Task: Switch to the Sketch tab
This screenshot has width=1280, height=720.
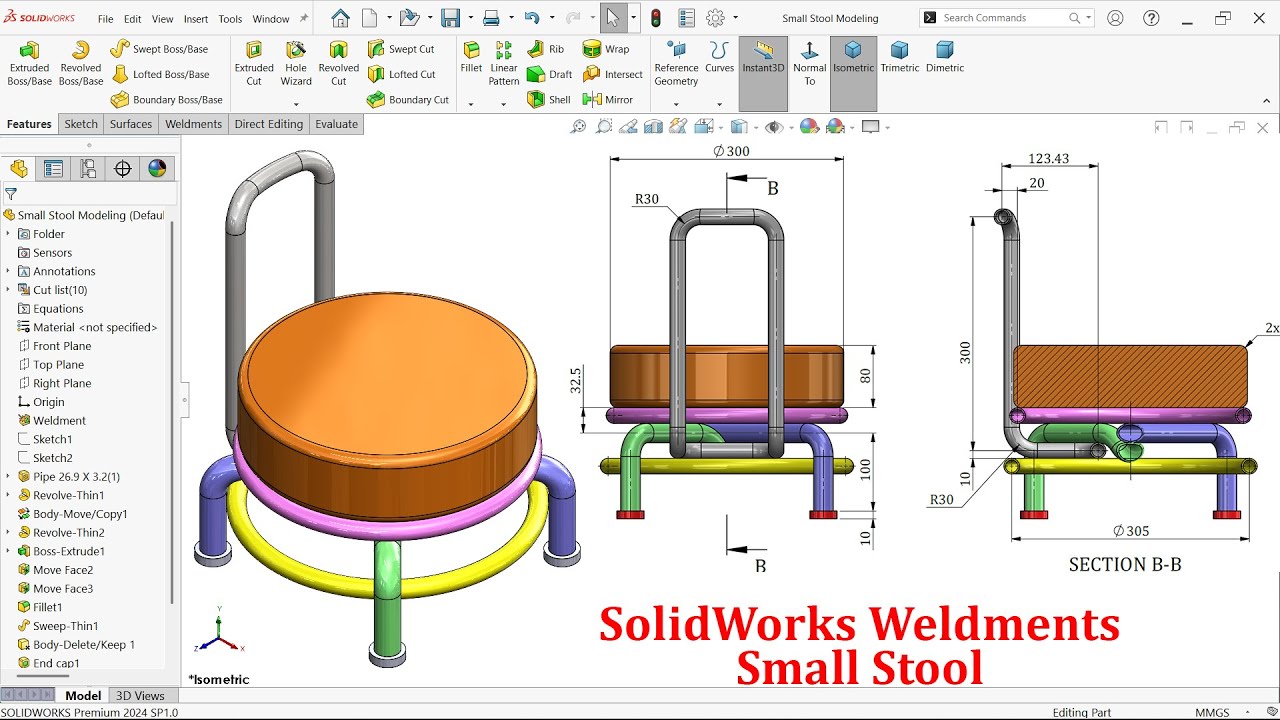Action: tap(81, 124)
